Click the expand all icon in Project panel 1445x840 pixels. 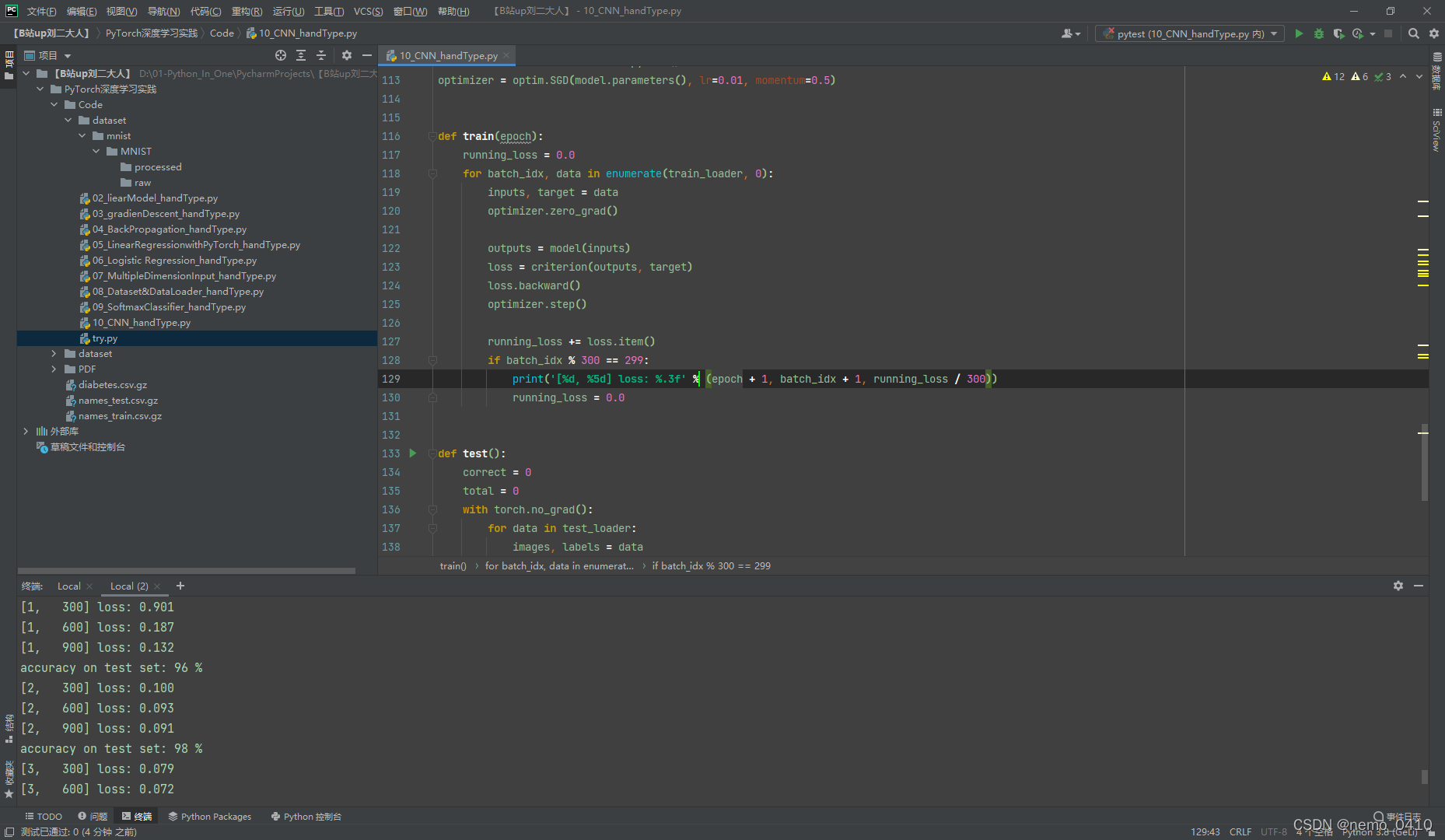point(301,55)
